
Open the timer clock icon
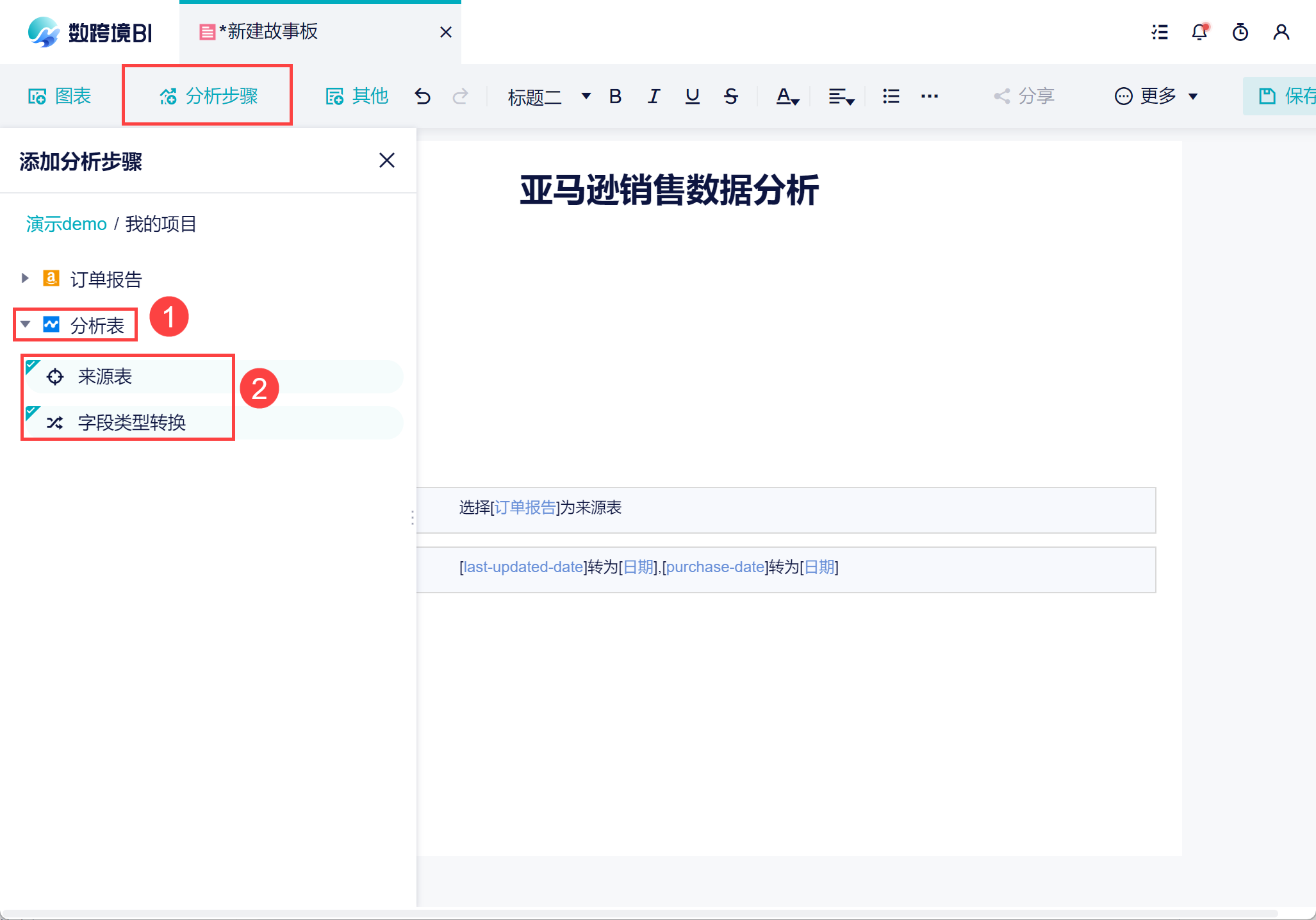(x=1240, y=32)
